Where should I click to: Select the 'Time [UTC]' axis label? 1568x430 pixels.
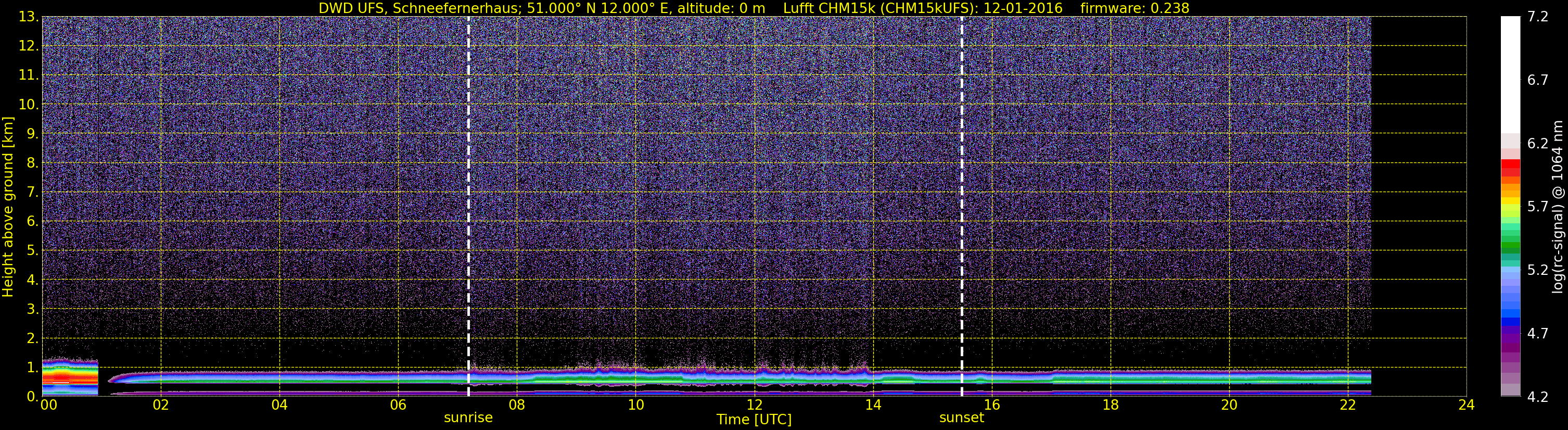pyautogui.click(x=754, y=420)
